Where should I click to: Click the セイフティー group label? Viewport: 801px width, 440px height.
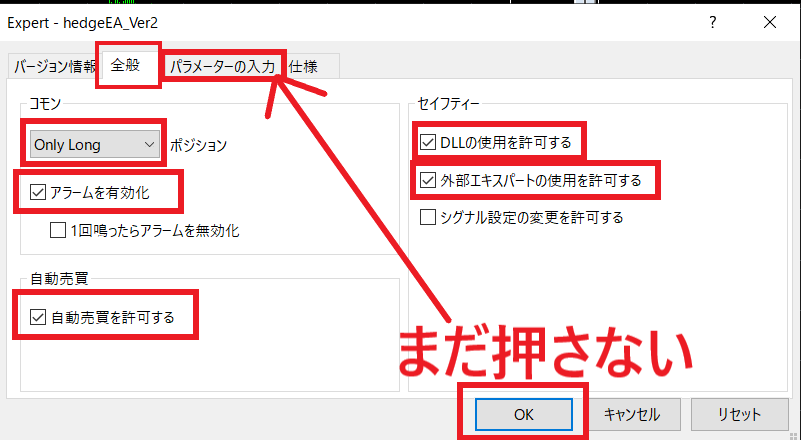tap(448, 104)
